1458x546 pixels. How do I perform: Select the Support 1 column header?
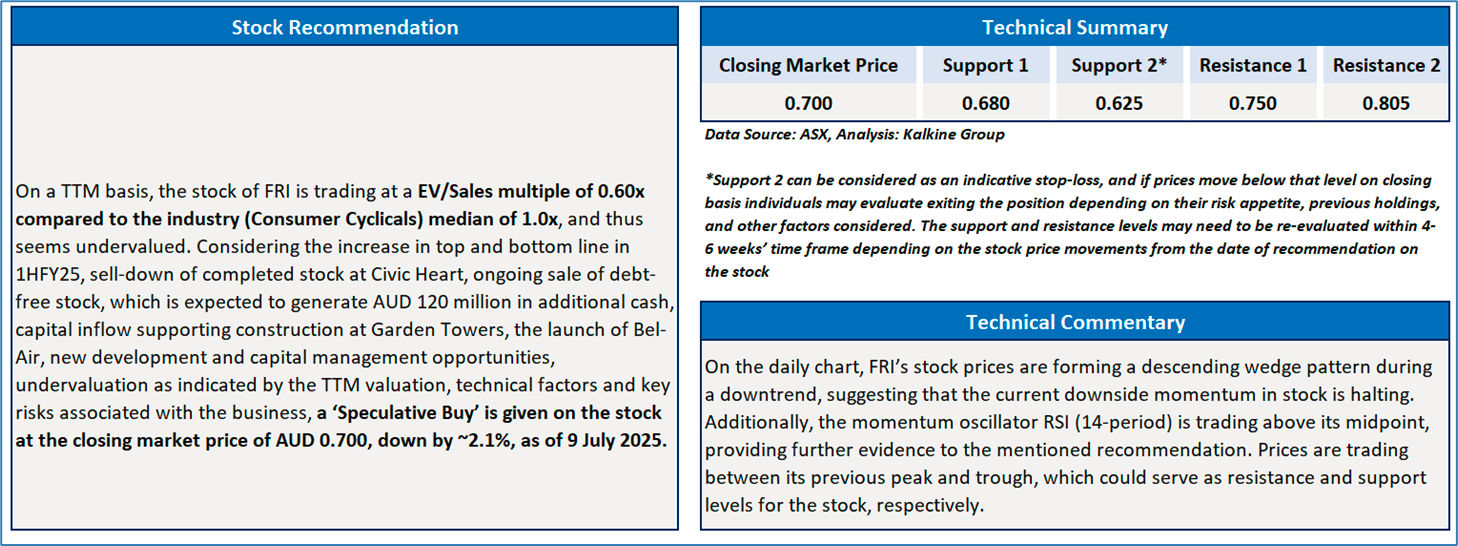[985, 66]
